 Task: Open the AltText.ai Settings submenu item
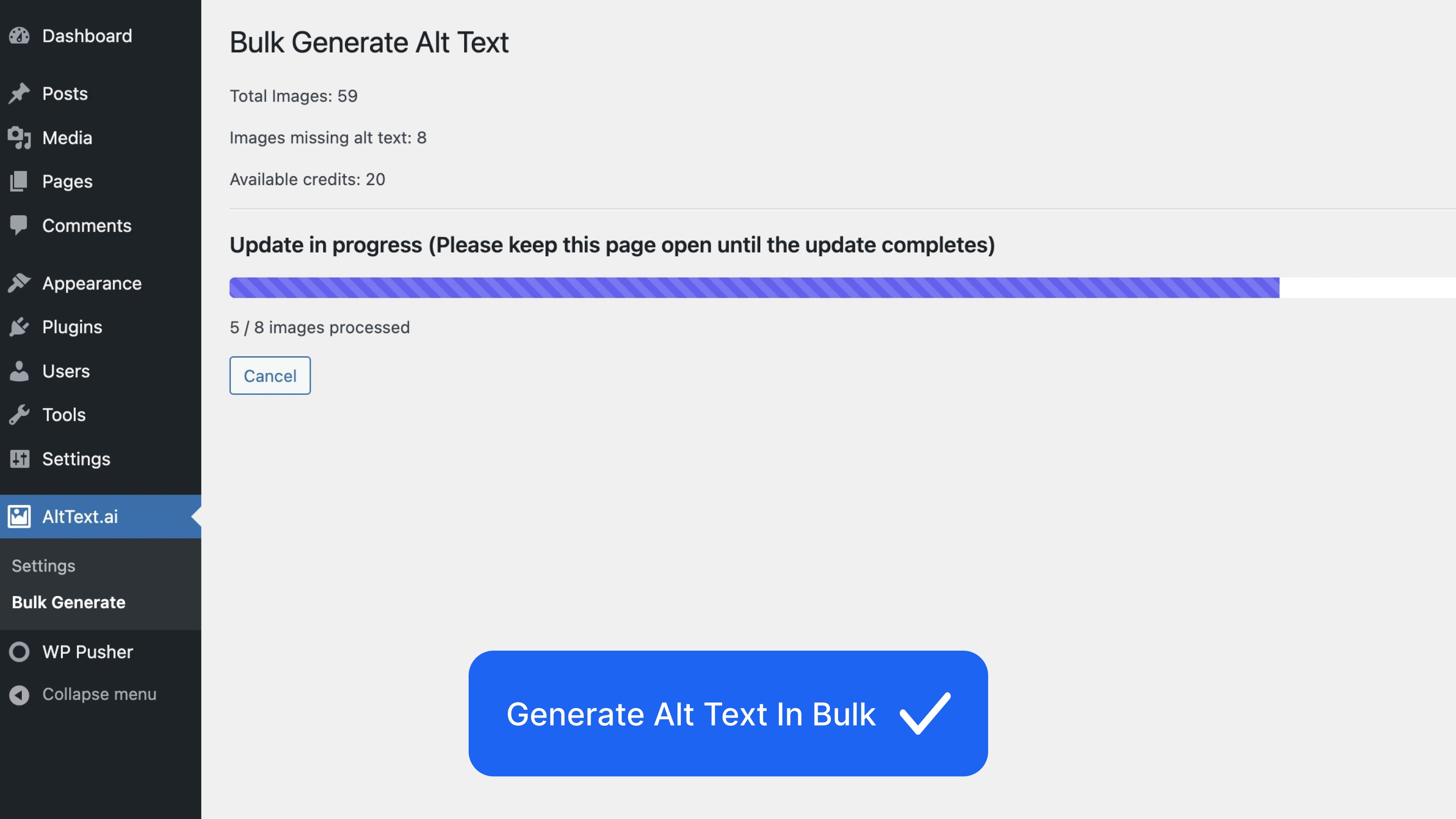click(44, 566)
